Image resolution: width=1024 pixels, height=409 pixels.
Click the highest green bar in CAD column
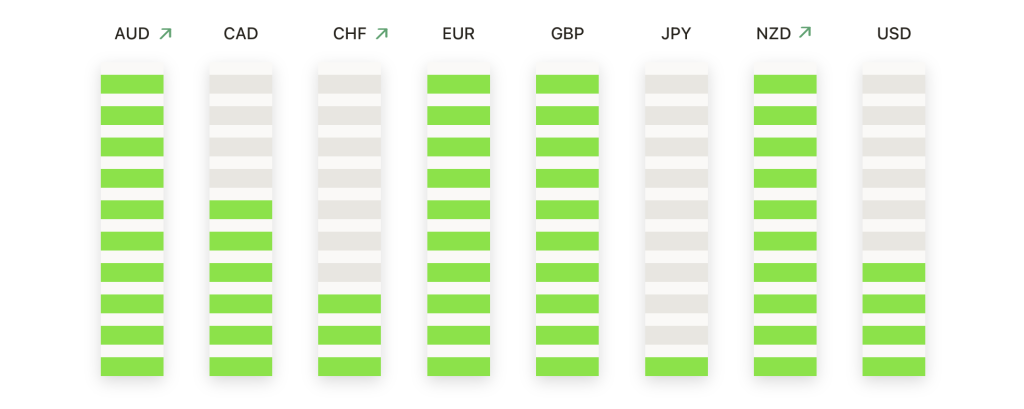point(241,210)
